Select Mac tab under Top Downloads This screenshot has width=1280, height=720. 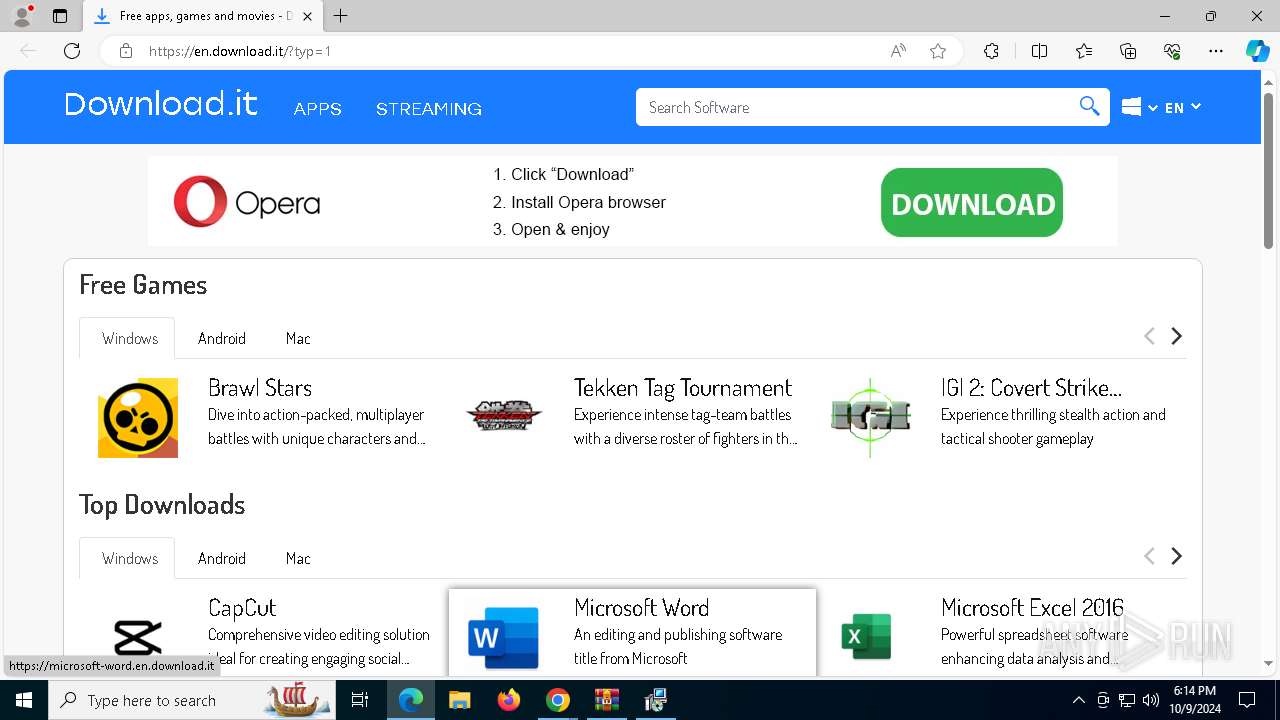click(298, 558)
